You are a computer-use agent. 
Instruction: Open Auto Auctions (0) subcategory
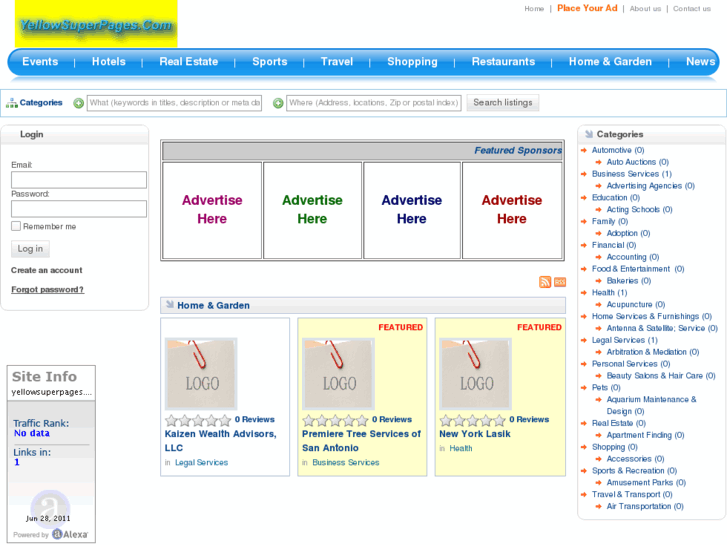(638, 162)
